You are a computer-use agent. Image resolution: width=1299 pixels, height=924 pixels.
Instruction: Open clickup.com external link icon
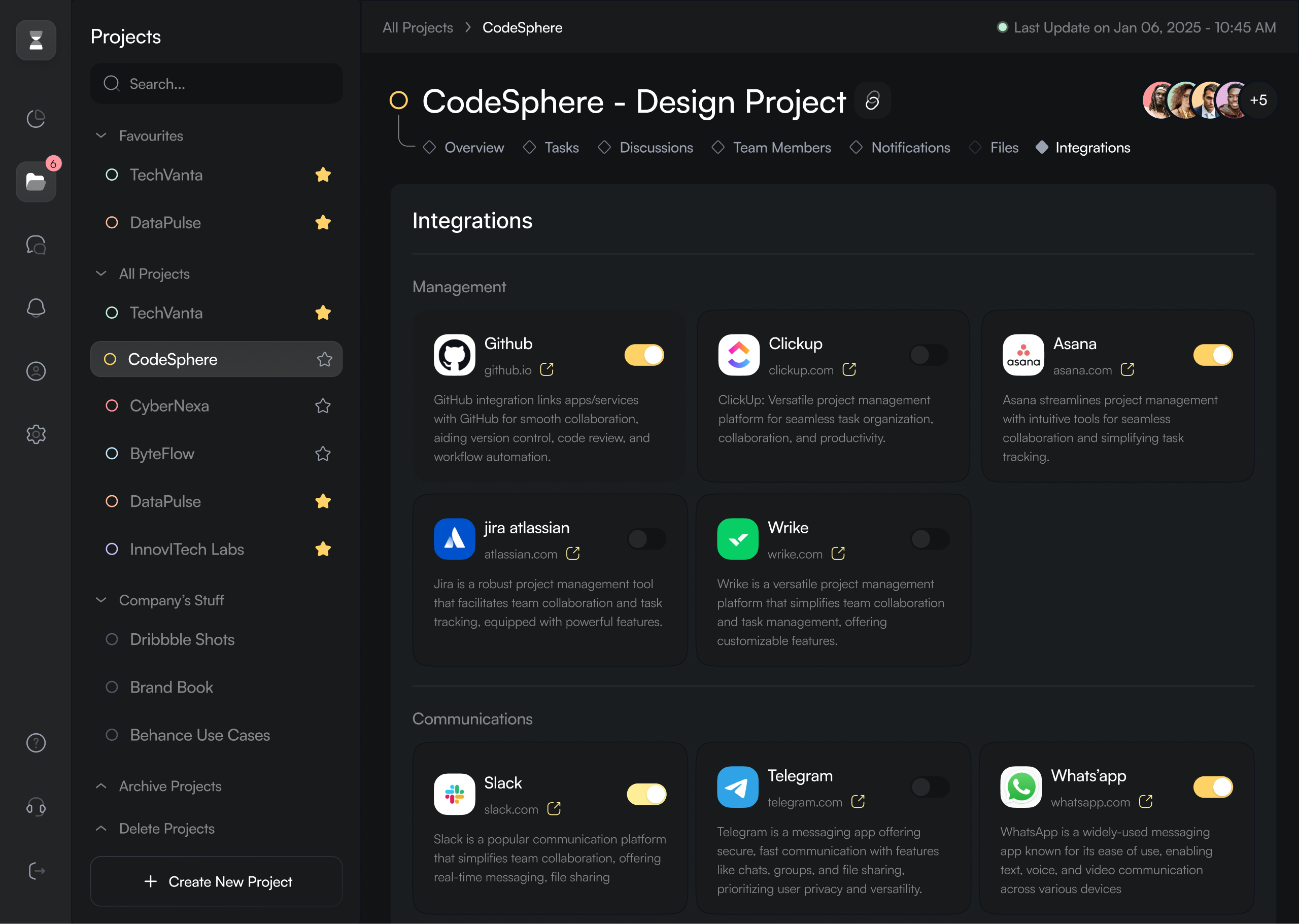click(x=849, y=370)
